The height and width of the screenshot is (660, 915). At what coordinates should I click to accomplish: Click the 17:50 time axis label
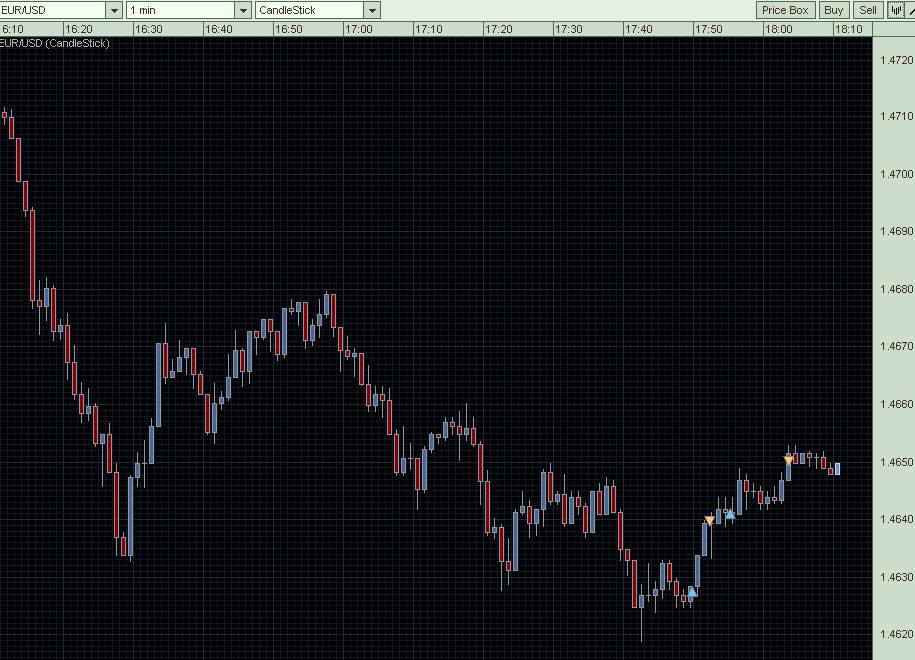click(709, 29)
